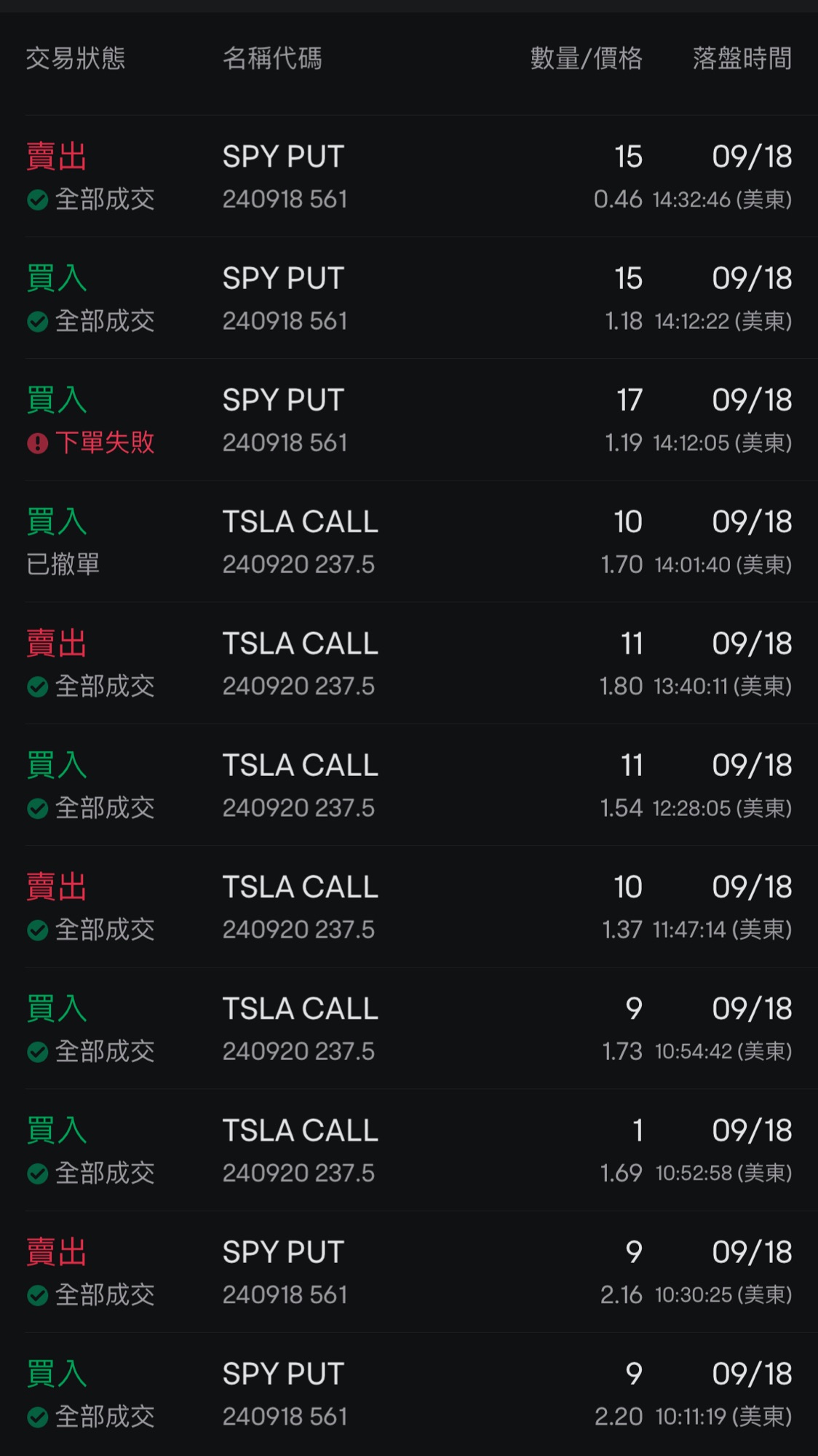818x1456 pixels.
Task: Click checkmark icon on SPY PUT 10:30:25 sell
Action: point(38,1295)
